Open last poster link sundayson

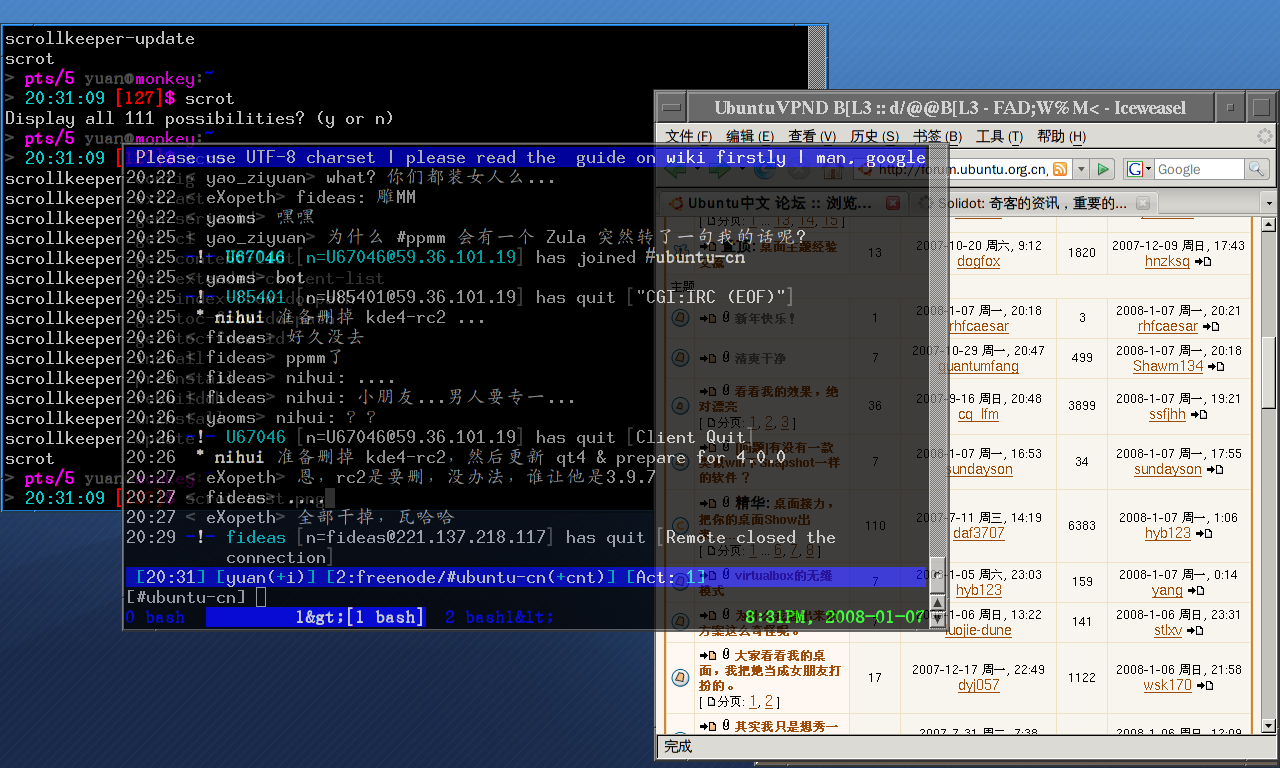(1167, 469)
